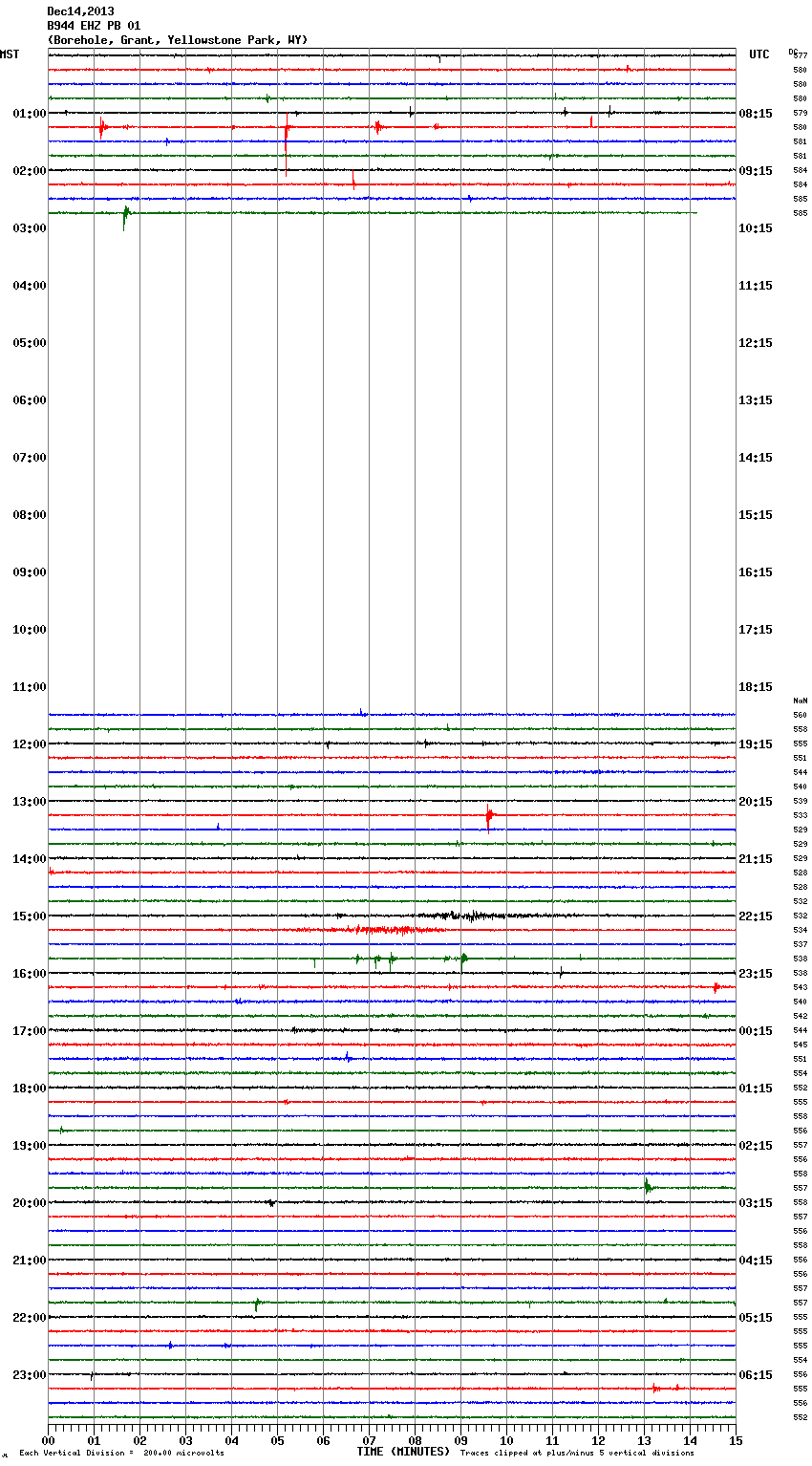The width and height of the screenshot is (812, 1466).
Task: Click the Borehole, Grant, Yellowstone Park location text
Action: pyautogui.click(x=178, y=40)
